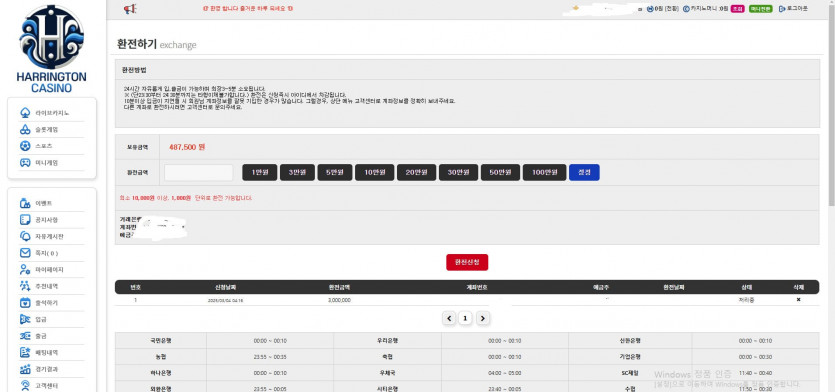Select the 100만원 amount button
Viewport: 835px width, 392px height.
click(x=544, y=173)
